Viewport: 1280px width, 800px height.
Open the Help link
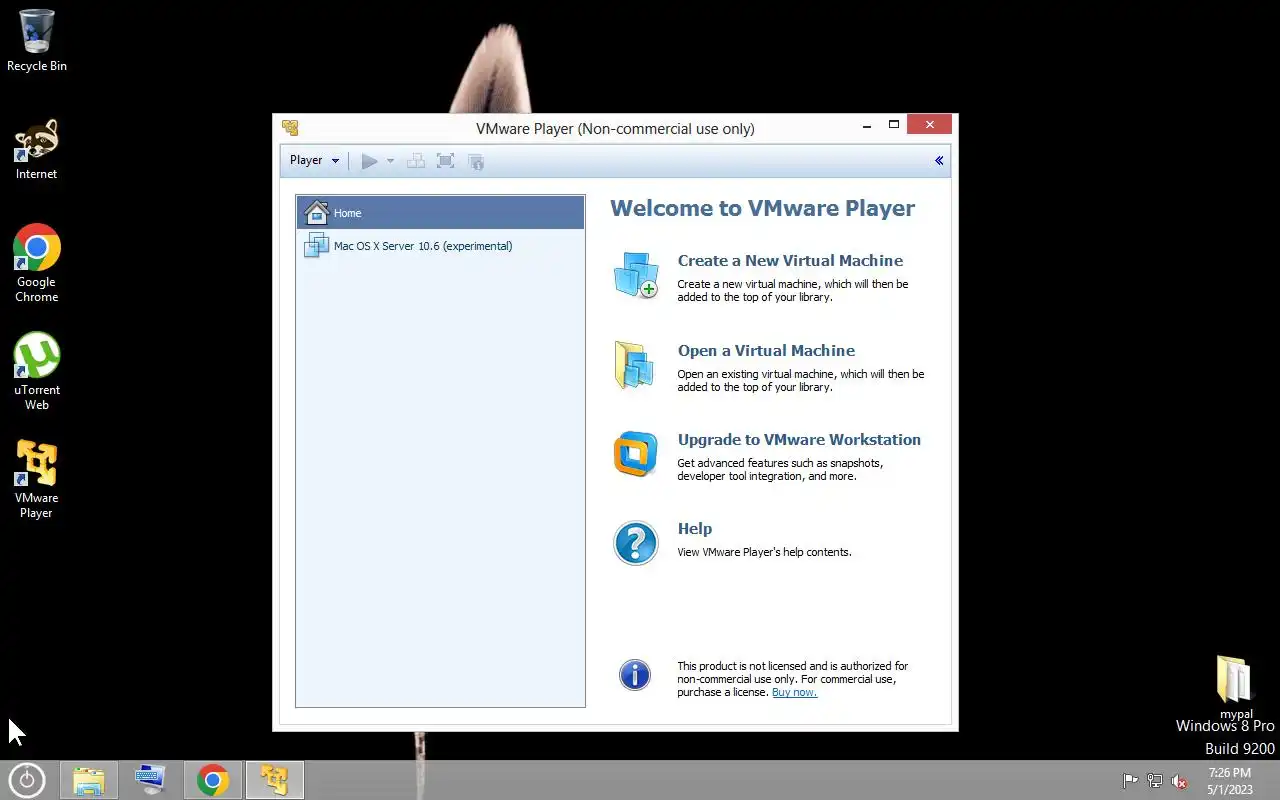click(695, 529)
